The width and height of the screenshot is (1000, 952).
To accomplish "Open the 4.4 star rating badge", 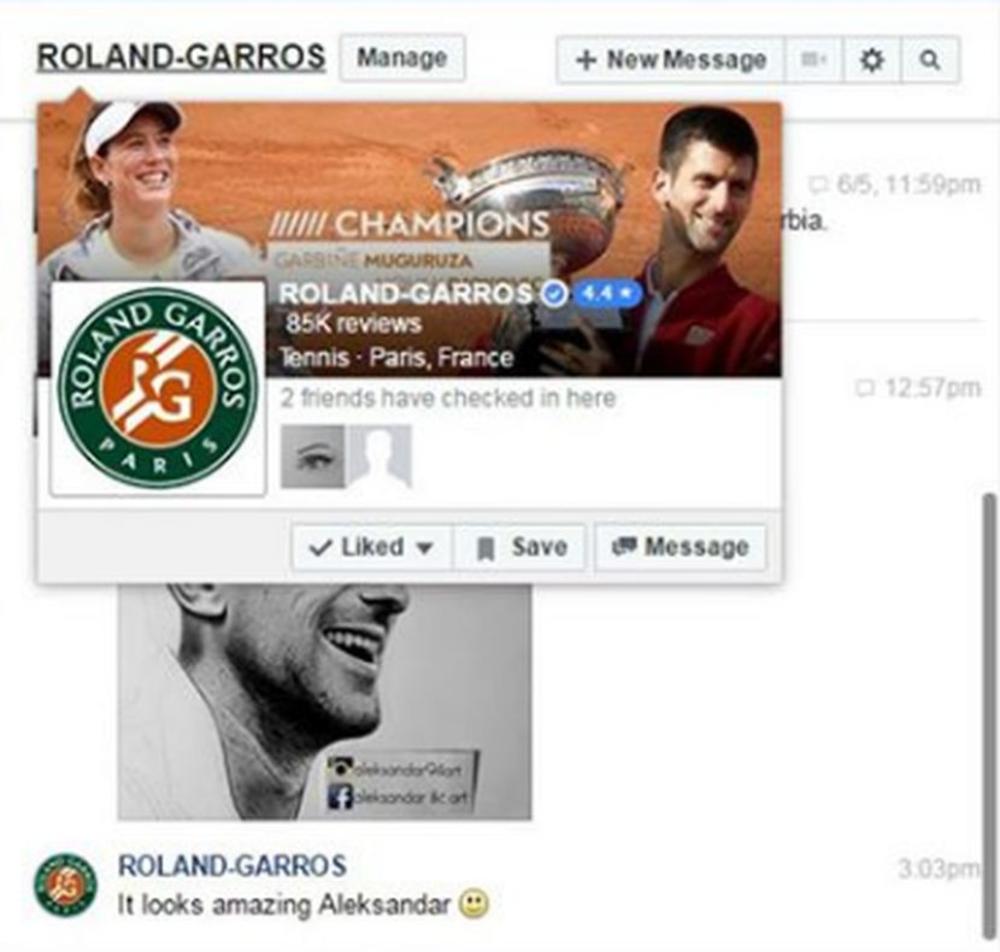I will (x=607, y=293).
